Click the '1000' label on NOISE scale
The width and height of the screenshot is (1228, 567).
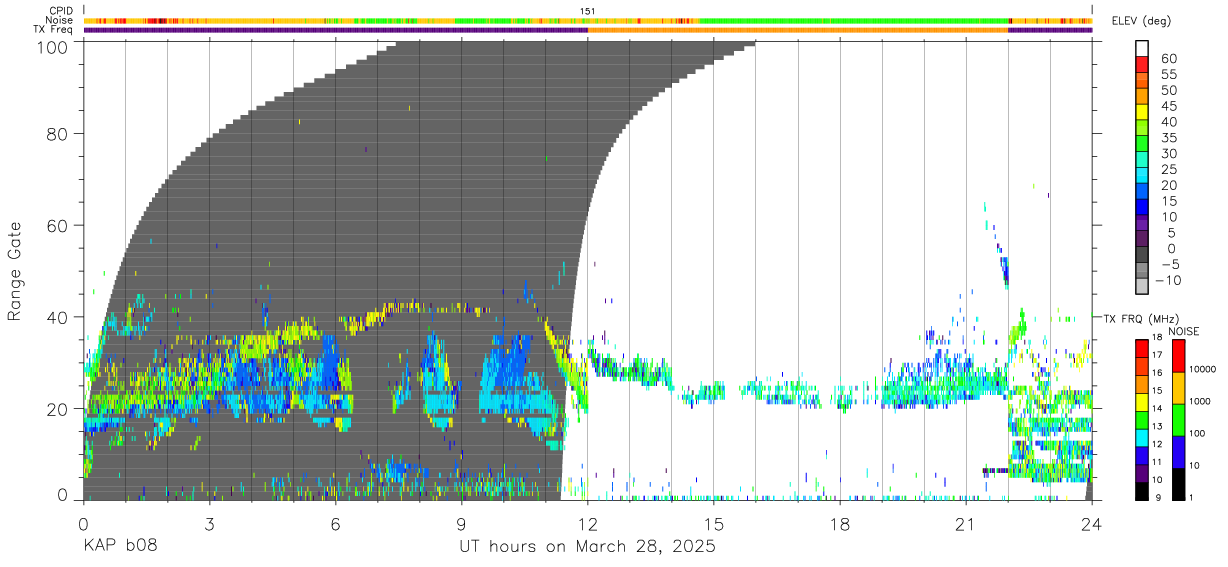[1200, 401]
